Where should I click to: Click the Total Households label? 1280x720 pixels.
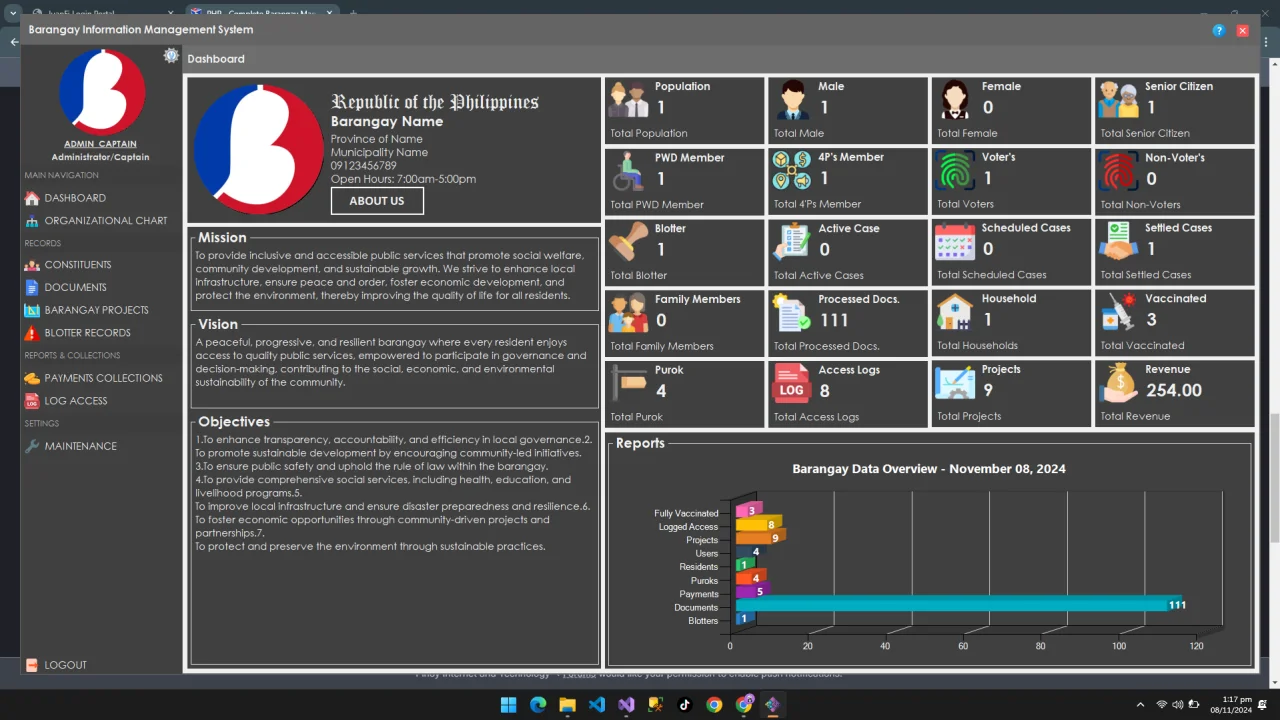point(977,346)
